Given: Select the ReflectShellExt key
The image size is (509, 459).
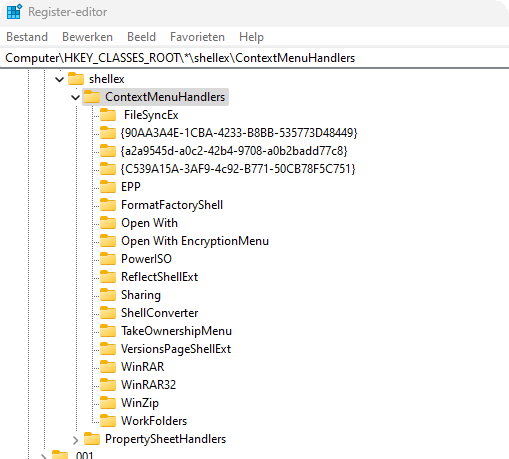Looking at the screenshot, I should (x=159, y=277).
